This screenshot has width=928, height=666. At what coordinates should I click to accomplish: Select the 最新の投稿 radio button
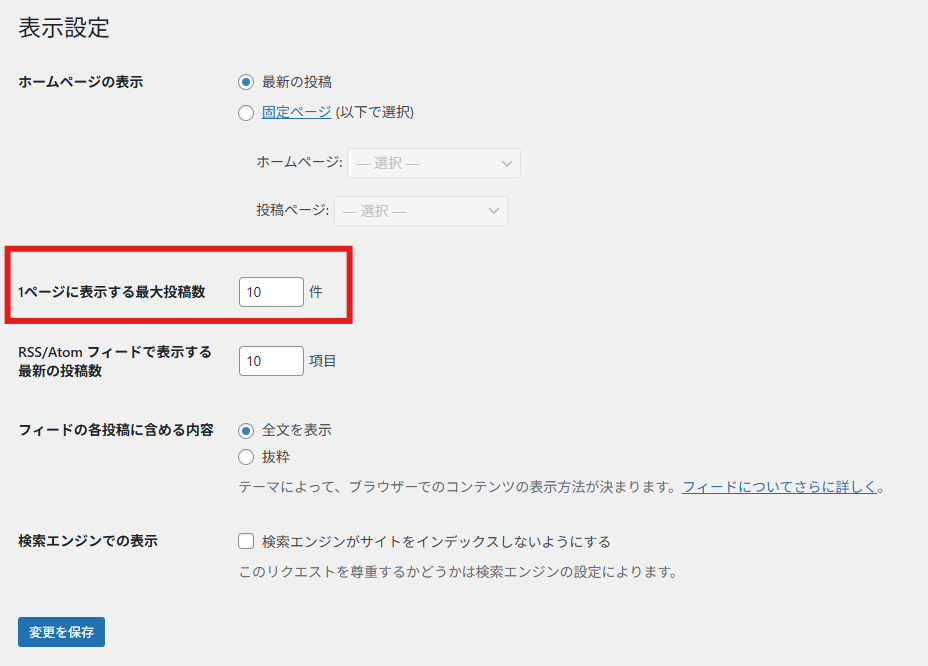pos(246,82)
